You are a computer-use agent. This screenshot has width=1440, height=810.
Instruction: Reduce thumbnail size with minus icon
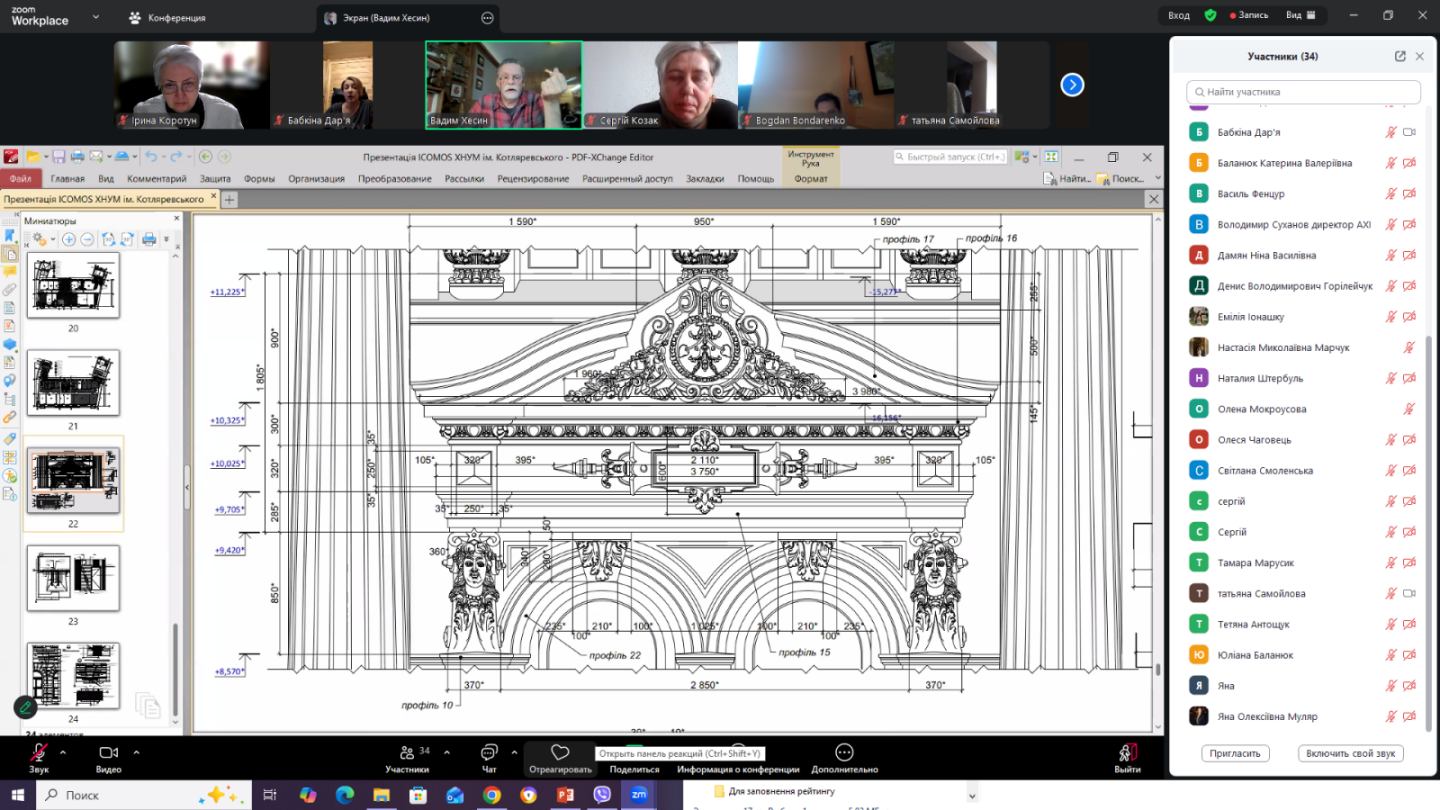(87, 239)
